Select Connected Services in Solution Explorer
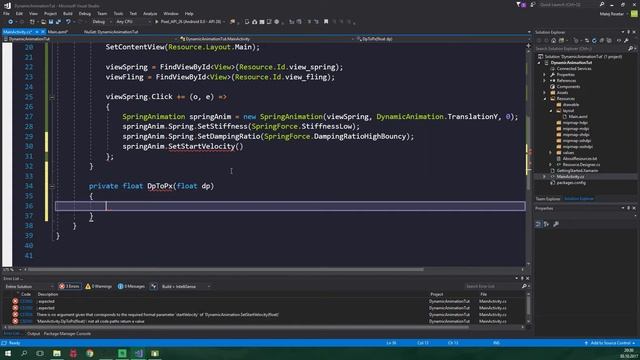 (x=574, y=69)
